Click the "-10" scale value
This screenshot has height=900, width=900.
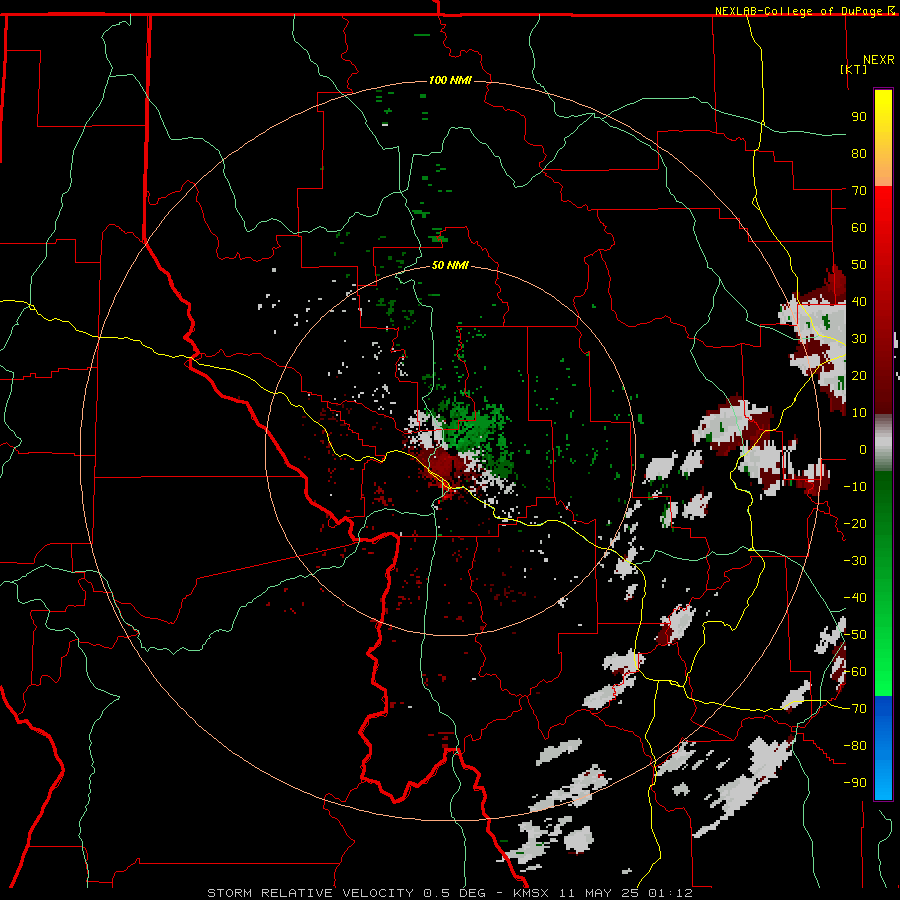[x=855, y=487]
